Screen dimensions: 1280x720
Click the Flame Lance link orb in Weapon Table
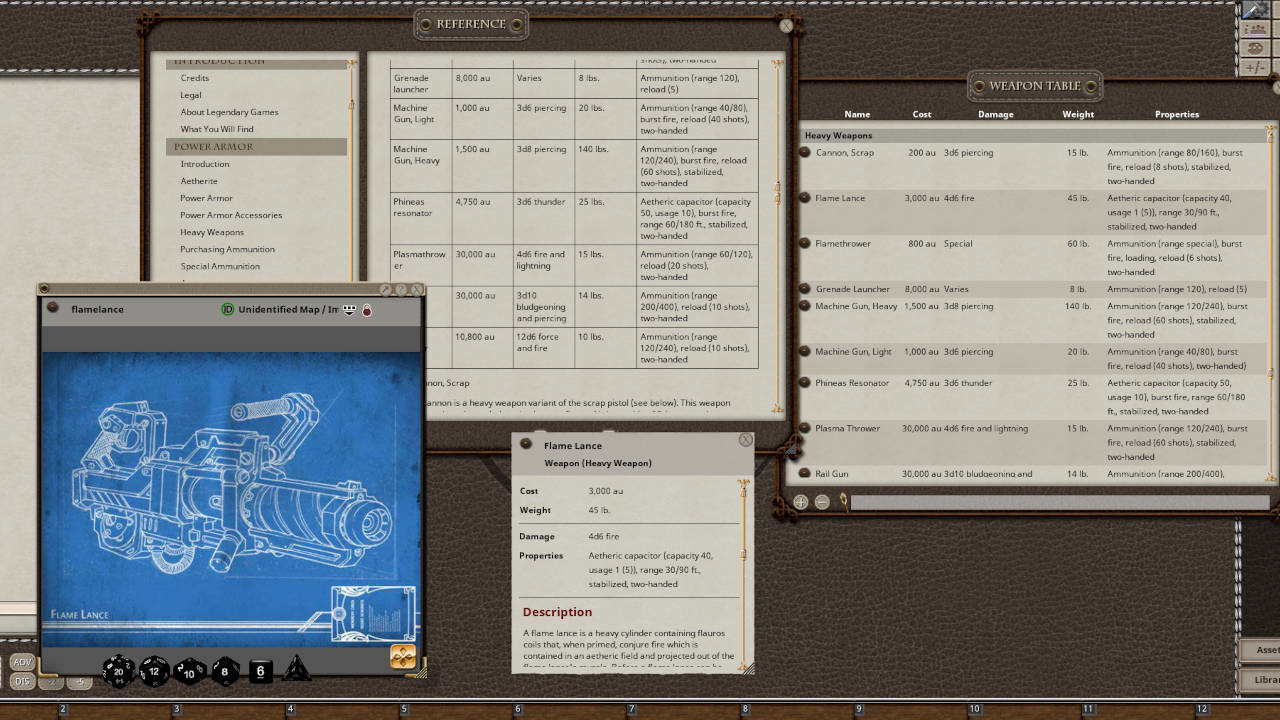[x=804, y=198]
